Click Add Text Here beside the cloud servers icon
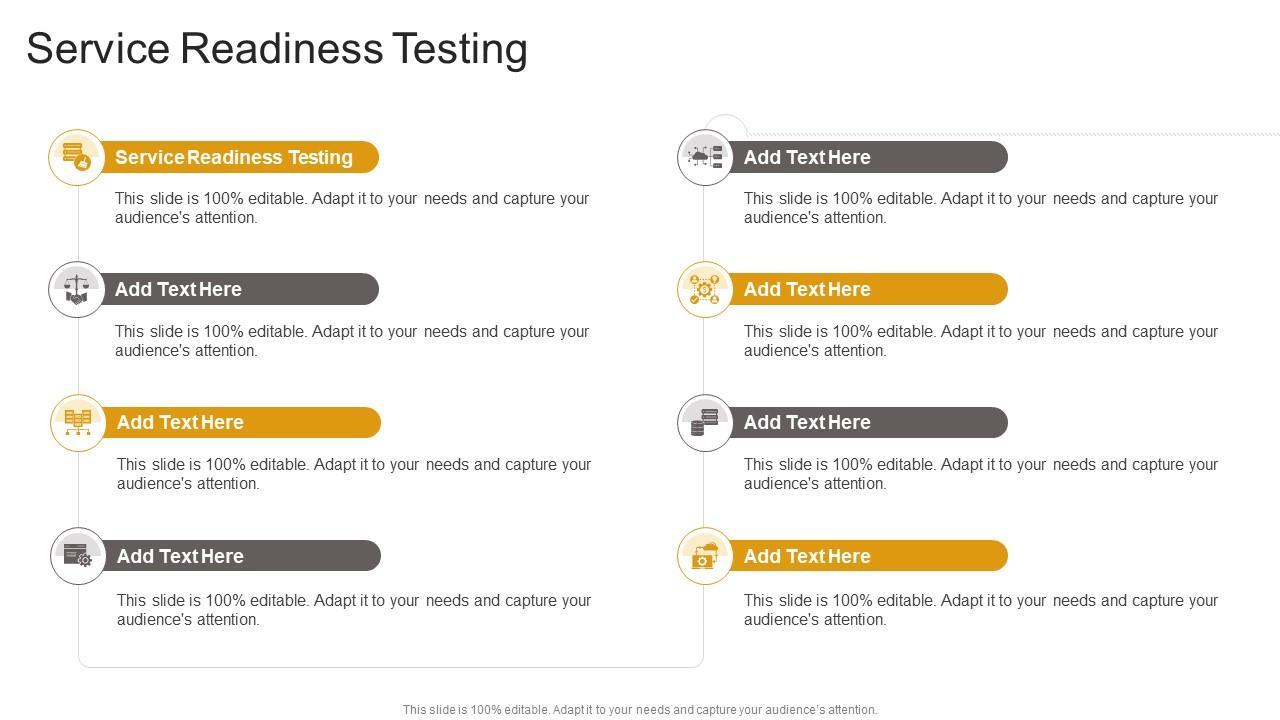Image resolution: width=1280 pixels, height=720 pixels. click(x=807, y=157)
